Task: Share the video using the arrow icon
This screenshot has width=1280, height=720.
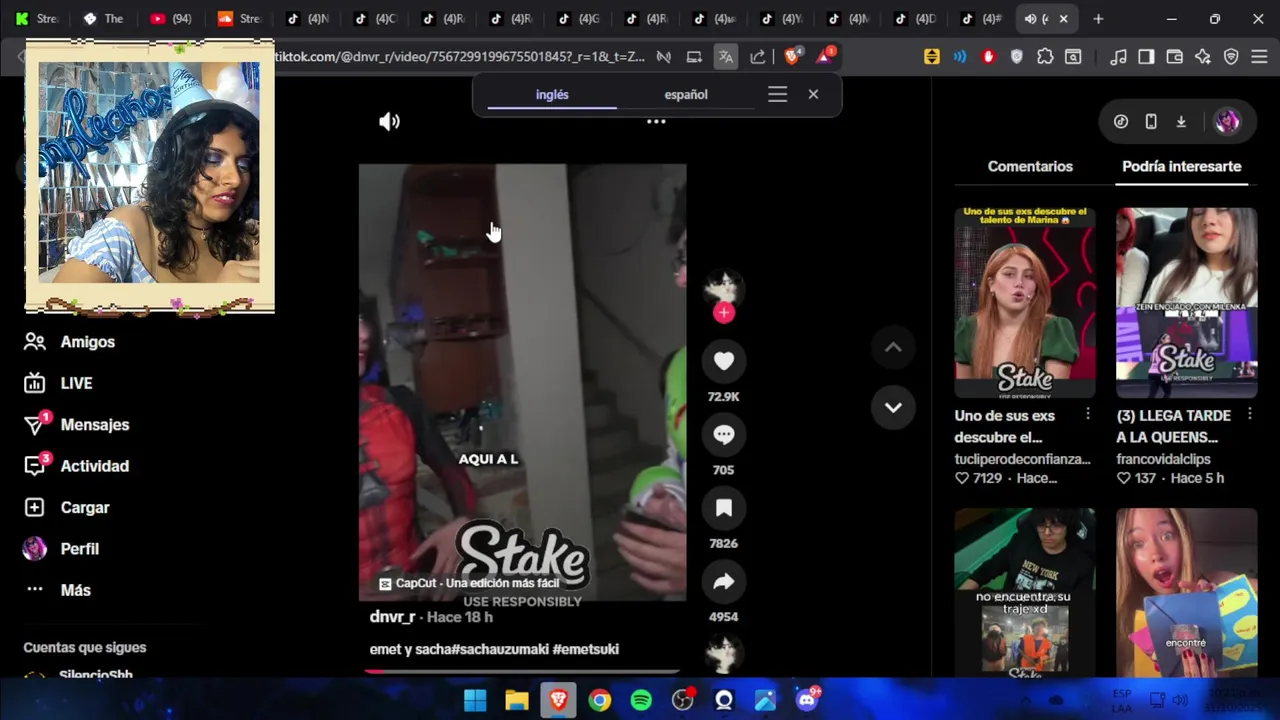Action: click(x=723, y=581)
